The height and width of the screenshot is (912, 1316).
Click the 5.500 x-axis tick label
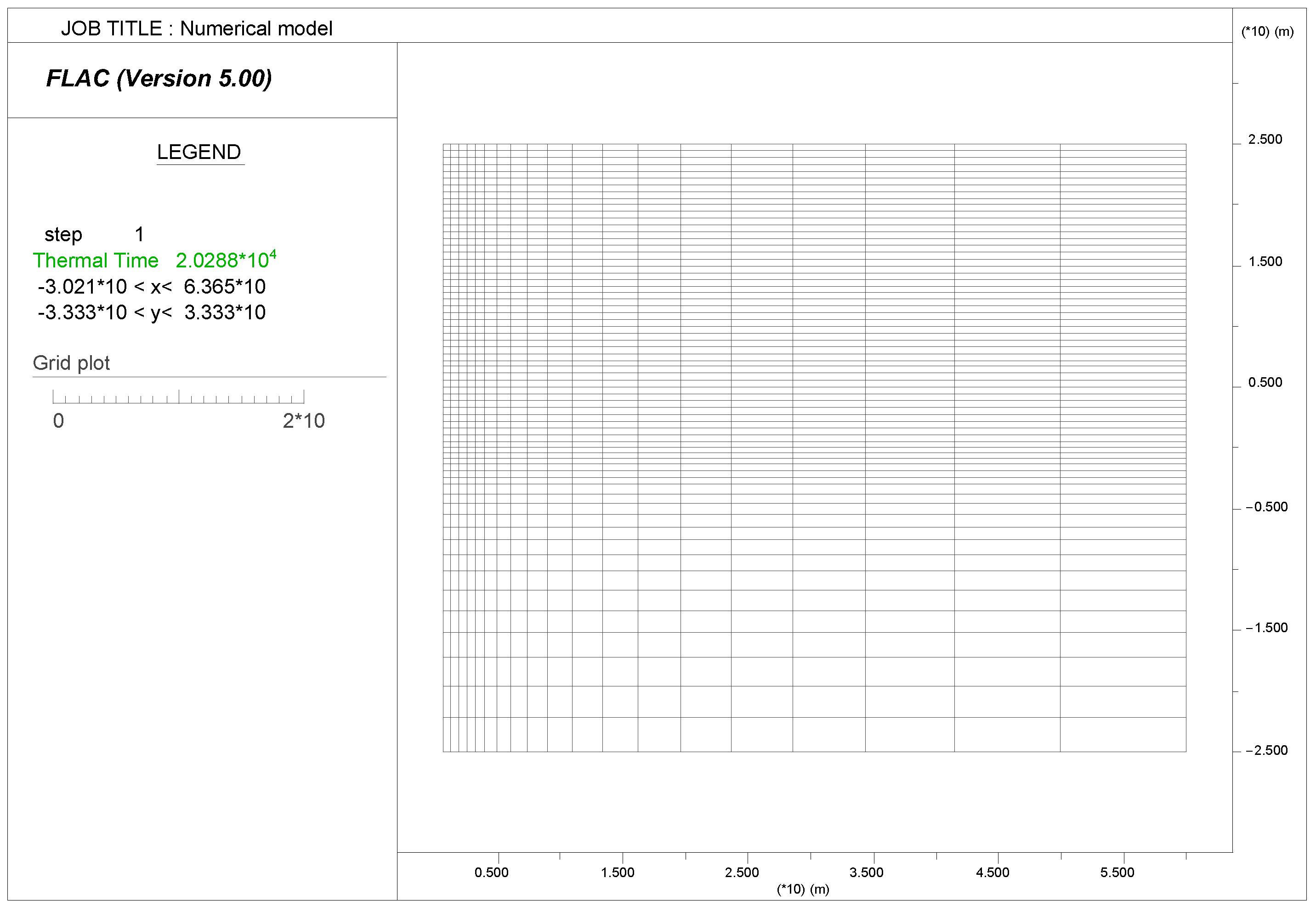pyautogui.click(x=1117, y=872)
